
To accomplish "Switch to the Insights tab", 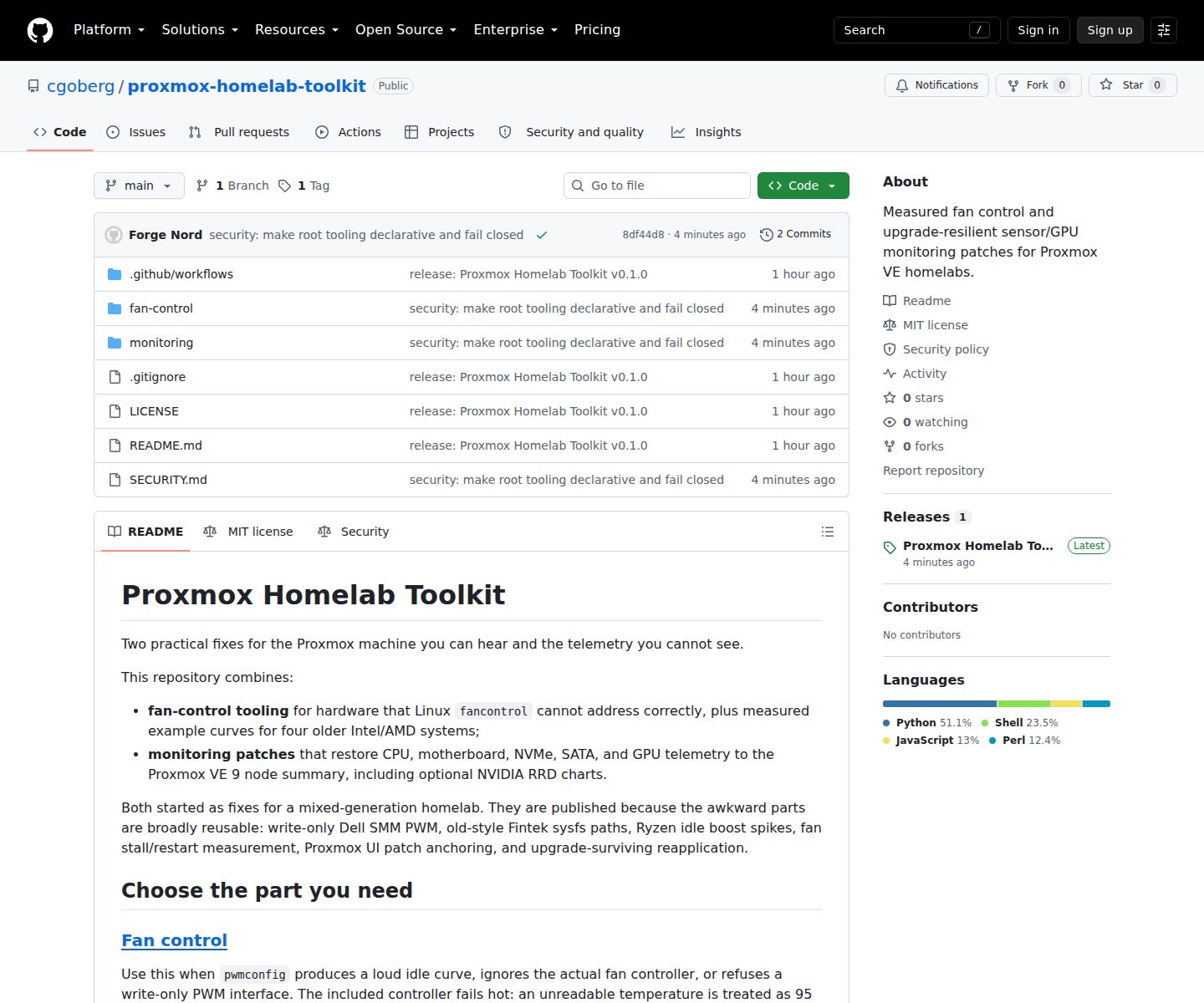I will click(706, 132).
